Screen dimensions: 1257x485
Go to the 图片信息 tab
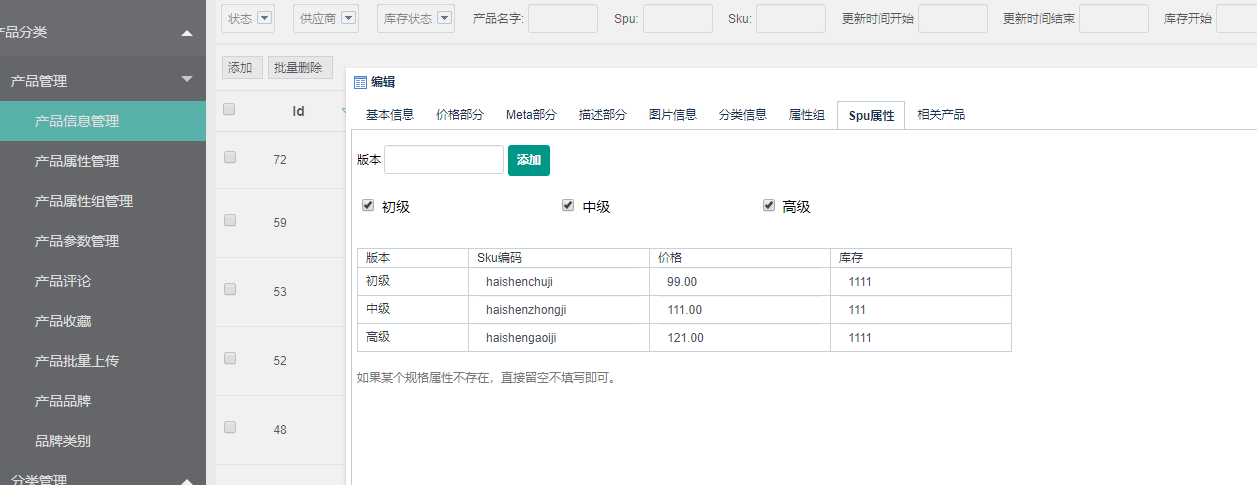coord(673,115)
